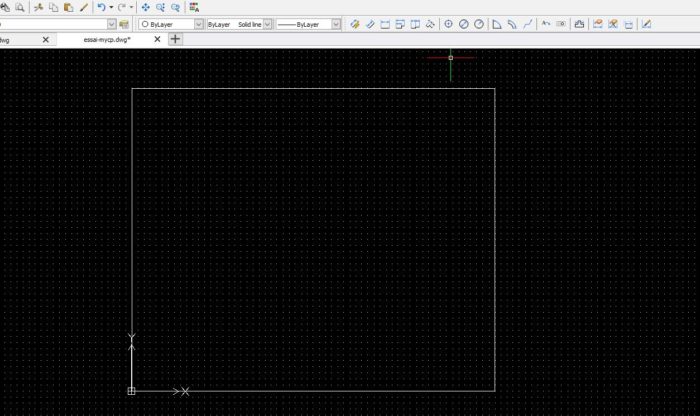Close the essai-mycp.dwg tab
700x416 pixels.
click(x=157, y=39)
